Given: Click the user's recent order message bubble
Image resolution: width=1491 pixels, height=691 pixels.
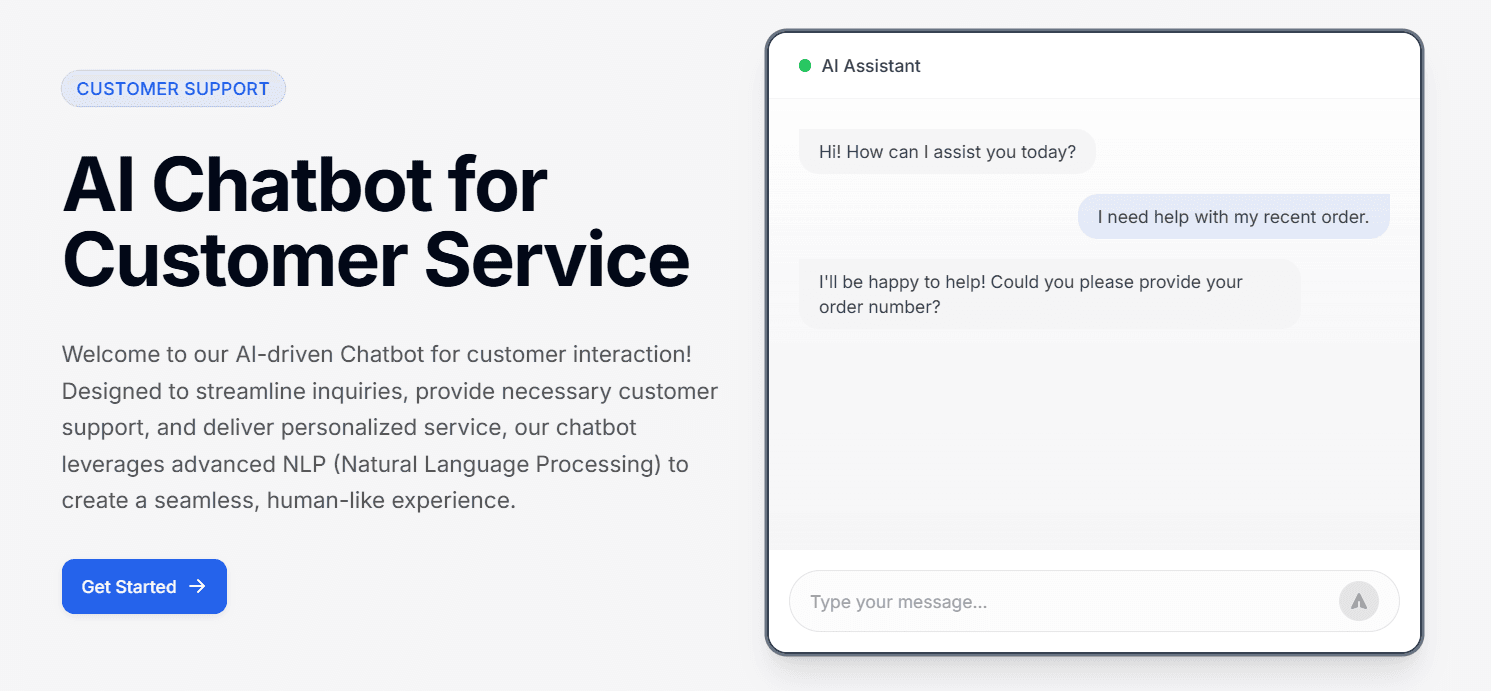Looking at the screenshot, I should [x=1233, y=216].
